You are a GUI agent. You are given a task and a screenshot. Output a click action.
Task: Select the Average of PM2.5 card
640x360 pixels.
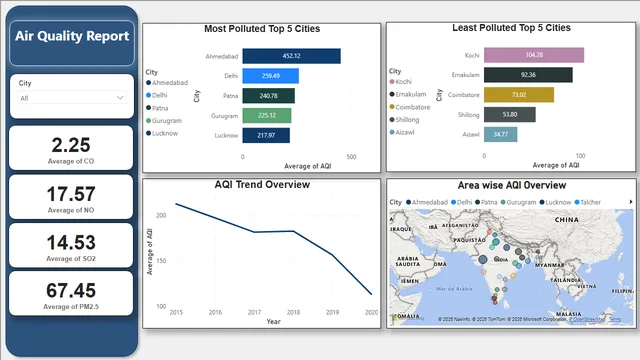71,293
